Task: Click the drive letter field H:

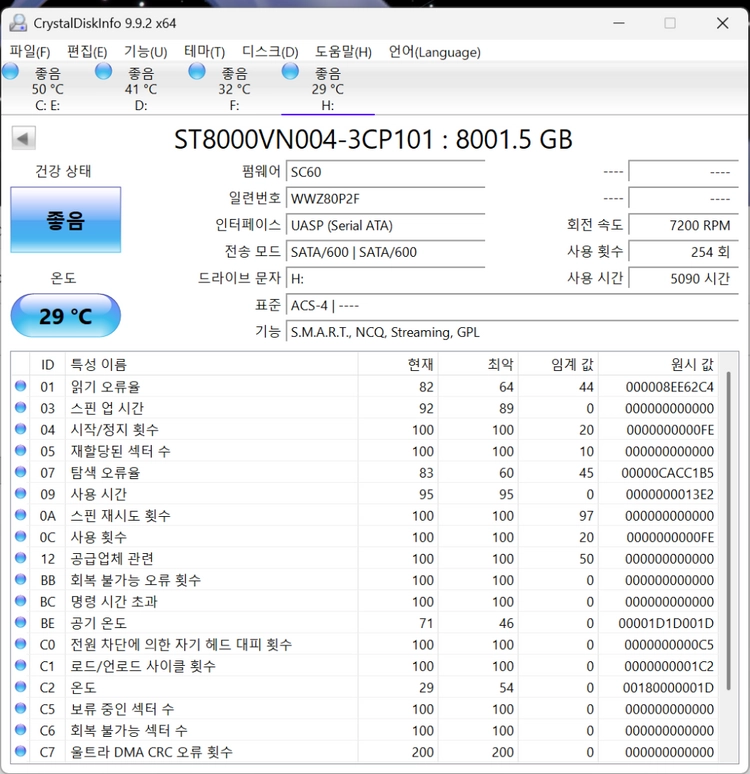Action: pyautogui.click(x=385, y=279)
